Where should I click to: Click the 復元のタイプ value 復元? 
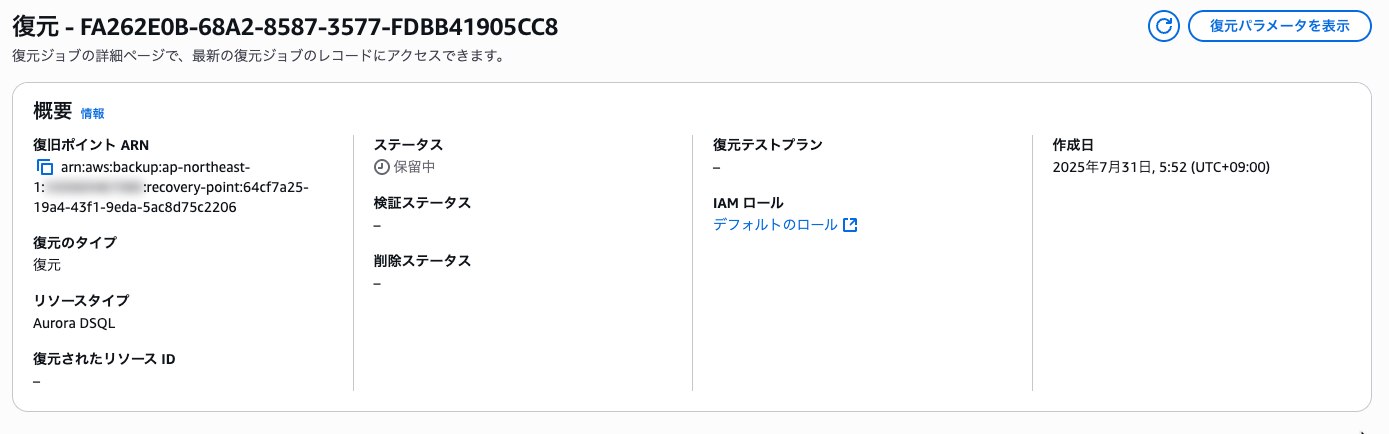click(x=47, y=265)
